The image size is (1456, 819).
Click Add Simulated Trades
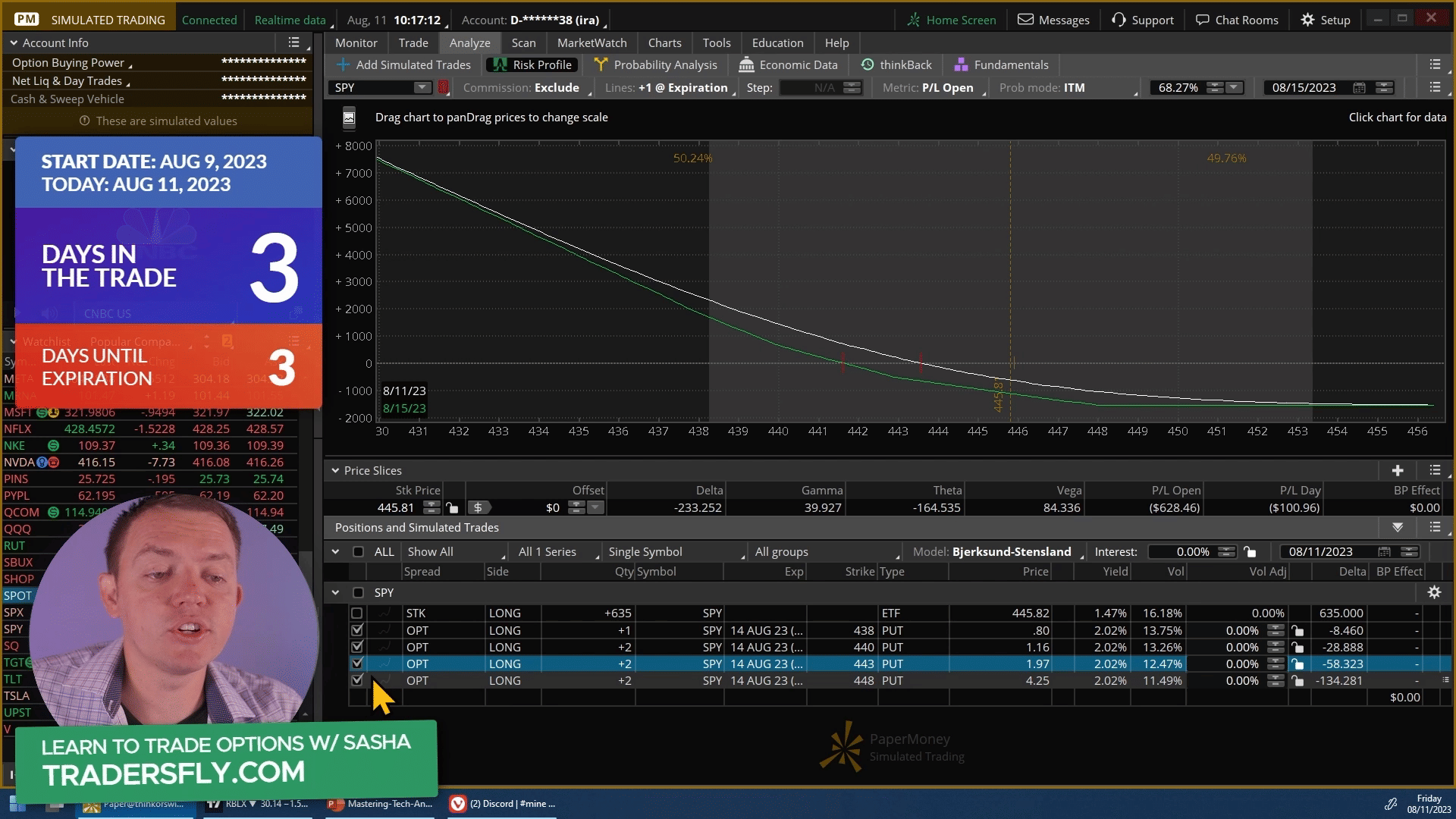pos(403,65)
